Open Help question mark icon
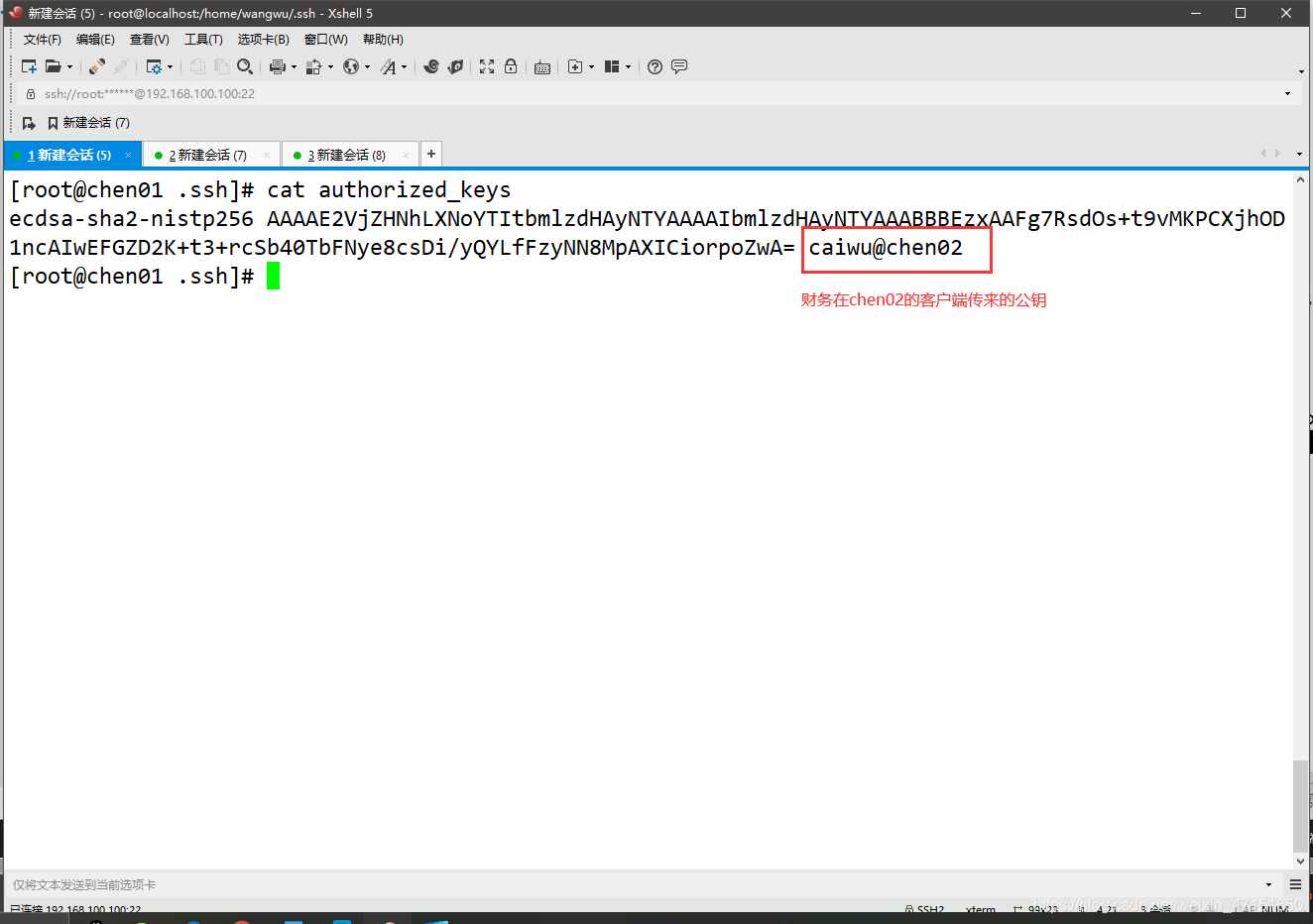This screenshot has height=924, width=1313. tap(655, 66)
